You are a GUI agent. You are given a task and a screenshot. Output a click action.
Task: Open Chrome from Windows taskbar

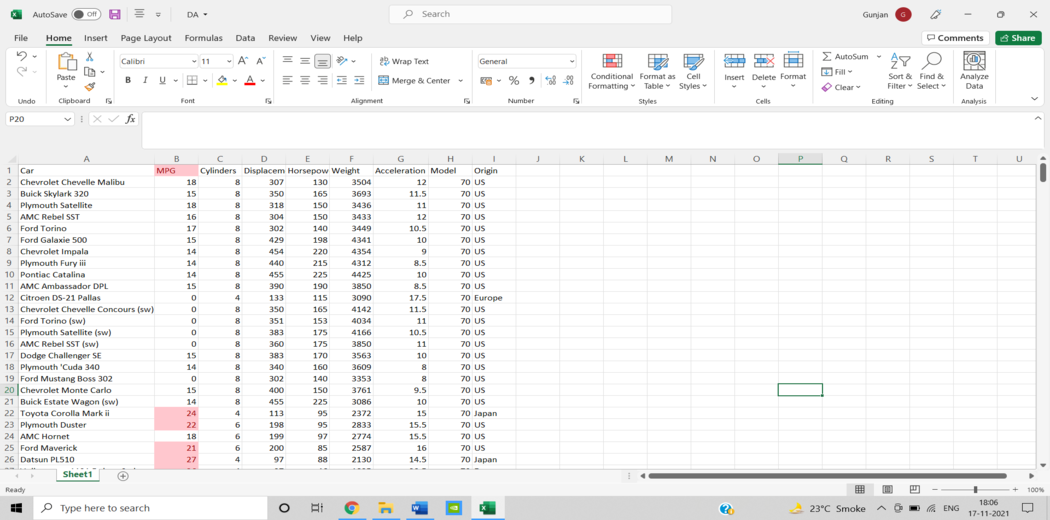352,508
